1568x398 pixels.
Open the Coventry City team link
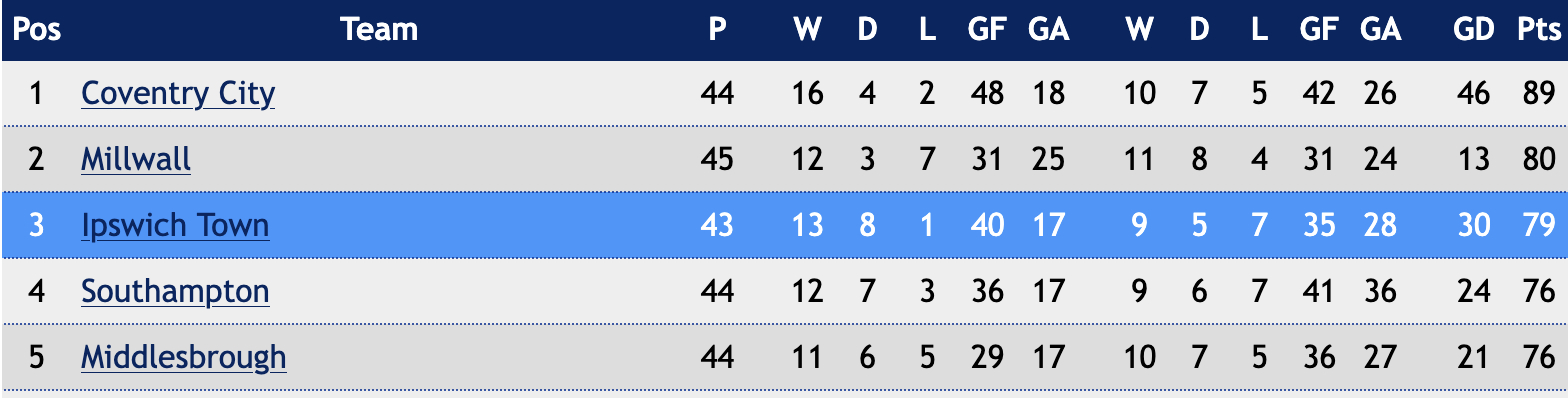click(178, 93)
